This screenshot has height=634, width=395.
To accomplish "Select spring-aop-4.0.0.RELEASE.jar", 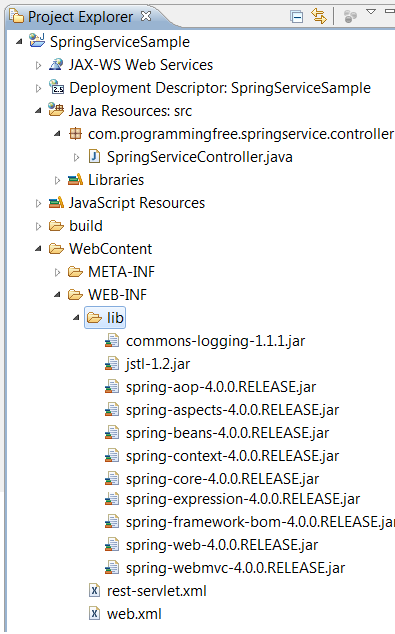I will (x=221, y=387).
